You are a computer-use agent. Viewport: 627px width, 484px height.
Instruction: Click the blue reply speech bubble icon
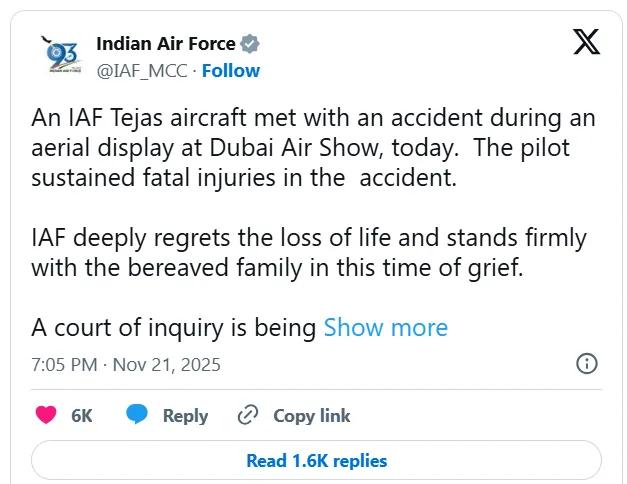point(138,415)
